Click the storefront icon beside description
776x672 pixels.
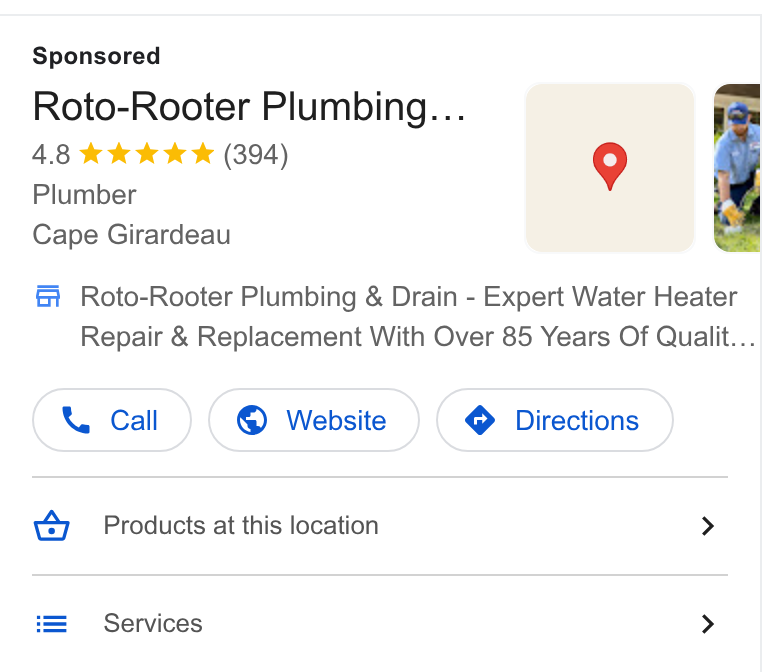[x=48, y=296]
